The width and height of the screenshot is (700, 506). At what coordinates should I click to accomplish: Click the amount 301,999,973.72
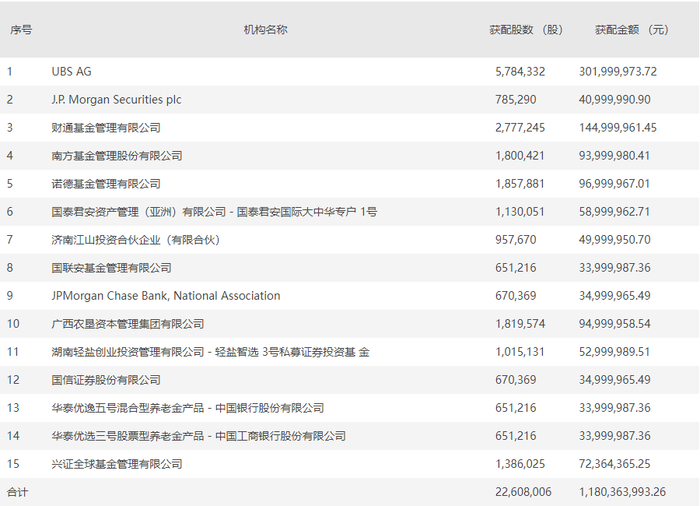pyautogui.click(x=618, y=71)
